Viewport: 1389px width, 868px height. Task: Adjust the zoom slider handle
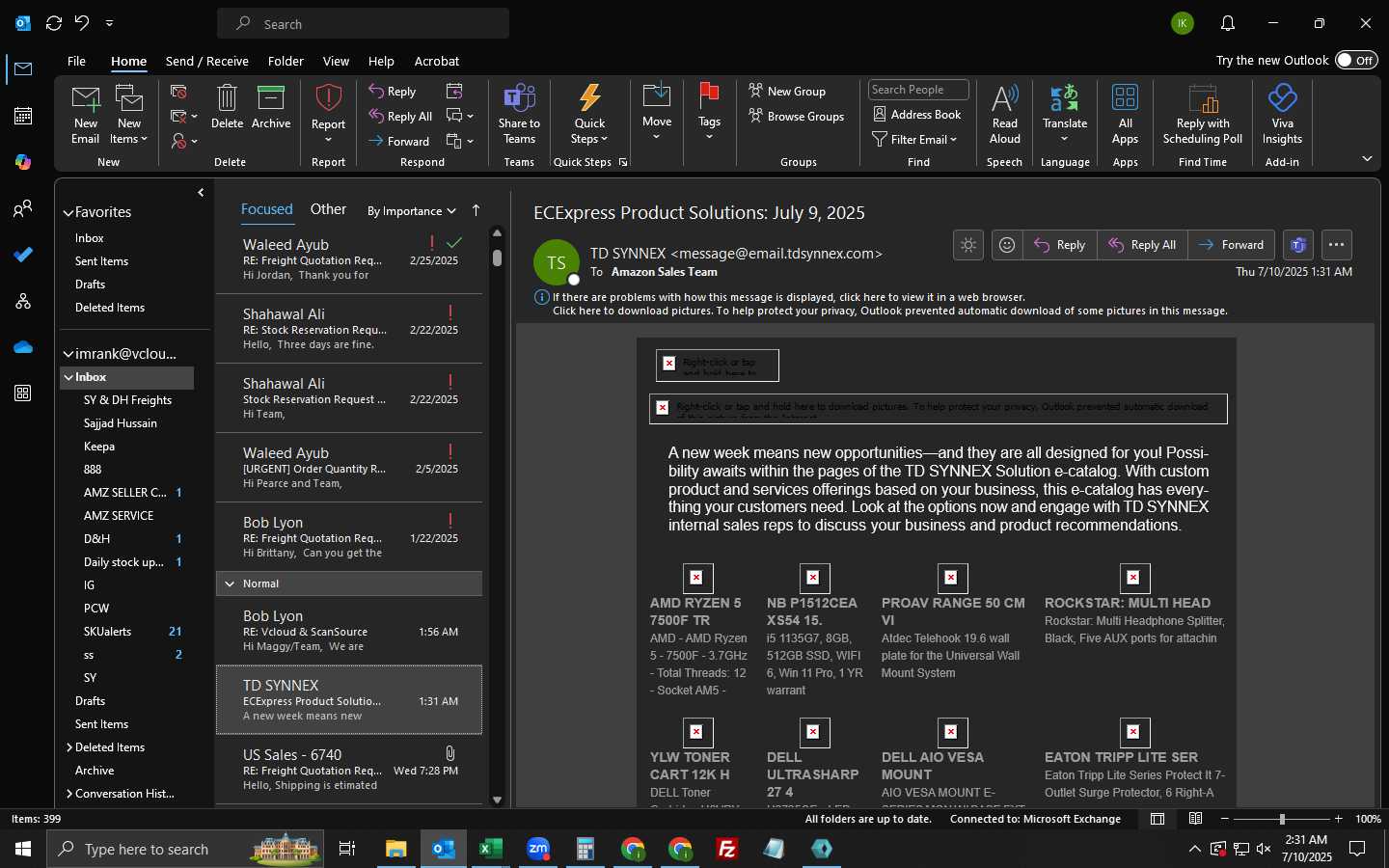coord(1282,819)
